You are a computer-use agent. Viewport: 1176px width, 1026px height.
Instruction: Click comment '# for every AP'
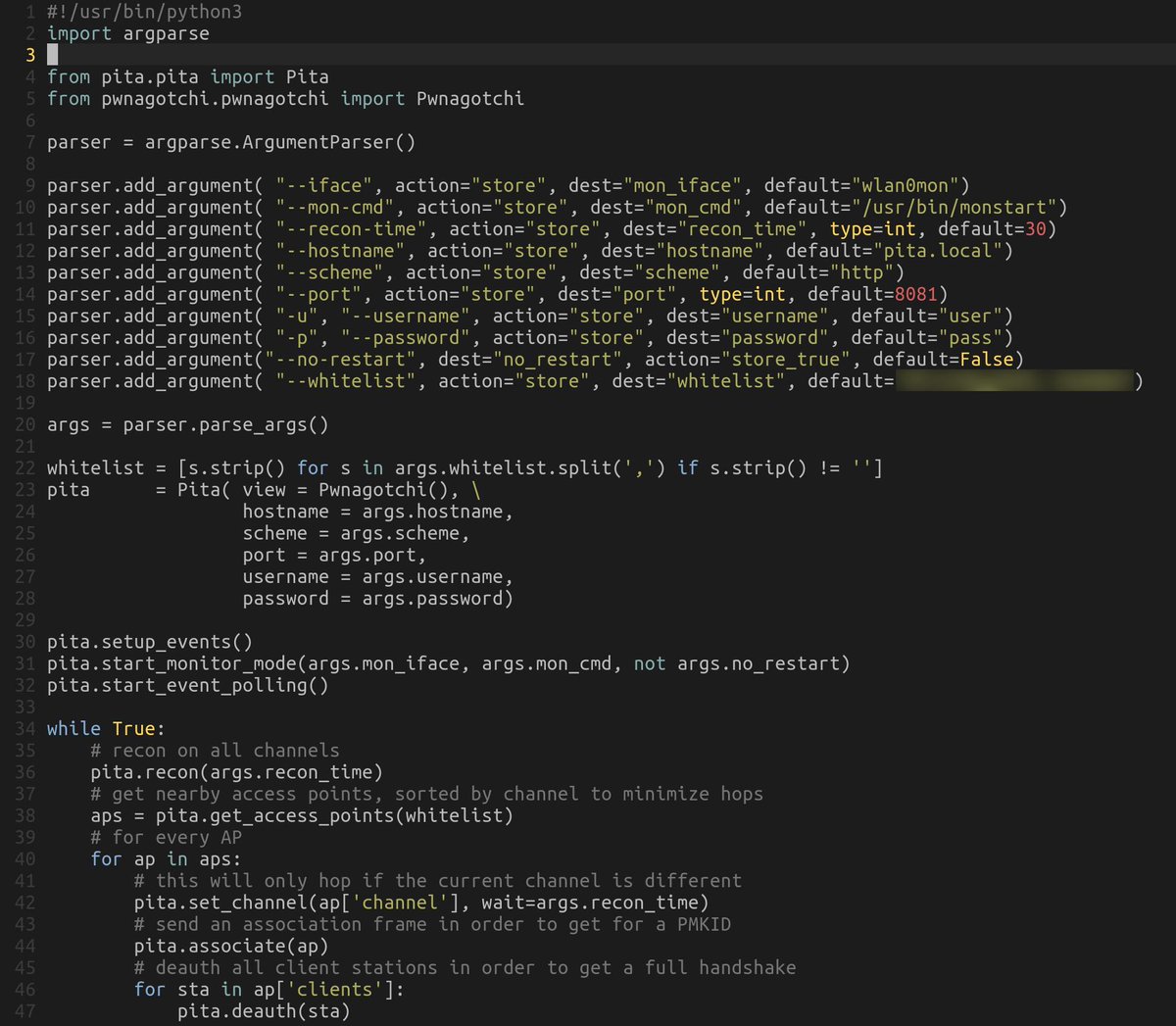point(166,837)
